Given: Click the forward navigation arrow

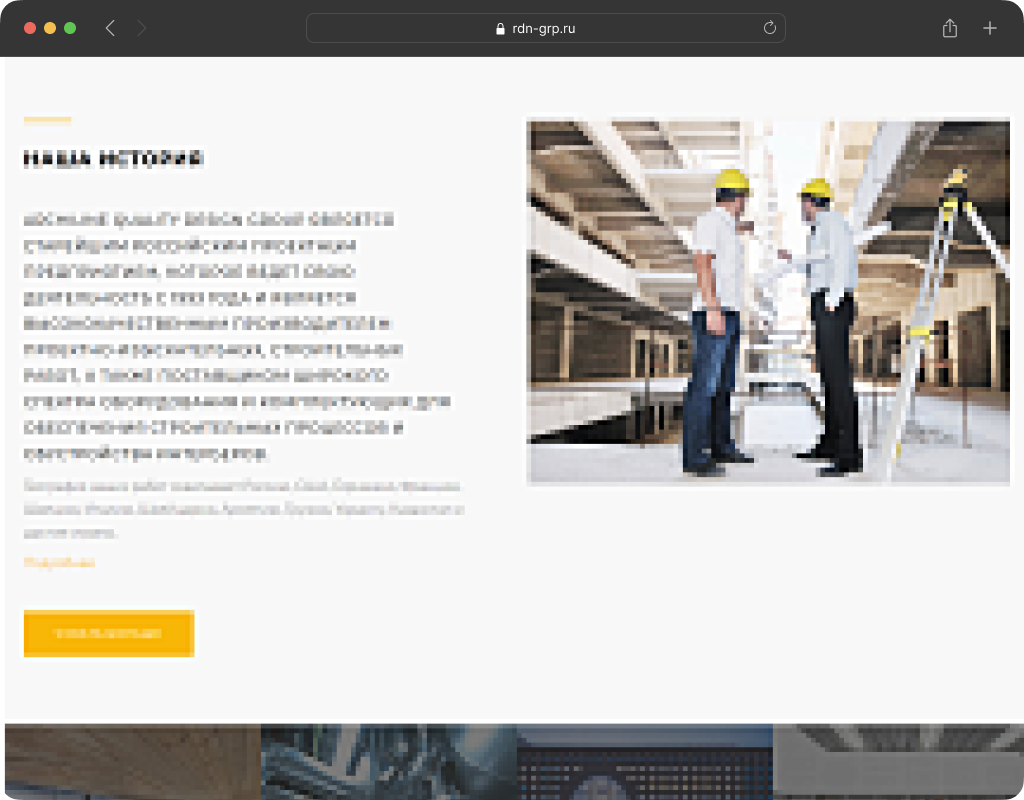Looking at the screenshot, I should pos(141,29).
